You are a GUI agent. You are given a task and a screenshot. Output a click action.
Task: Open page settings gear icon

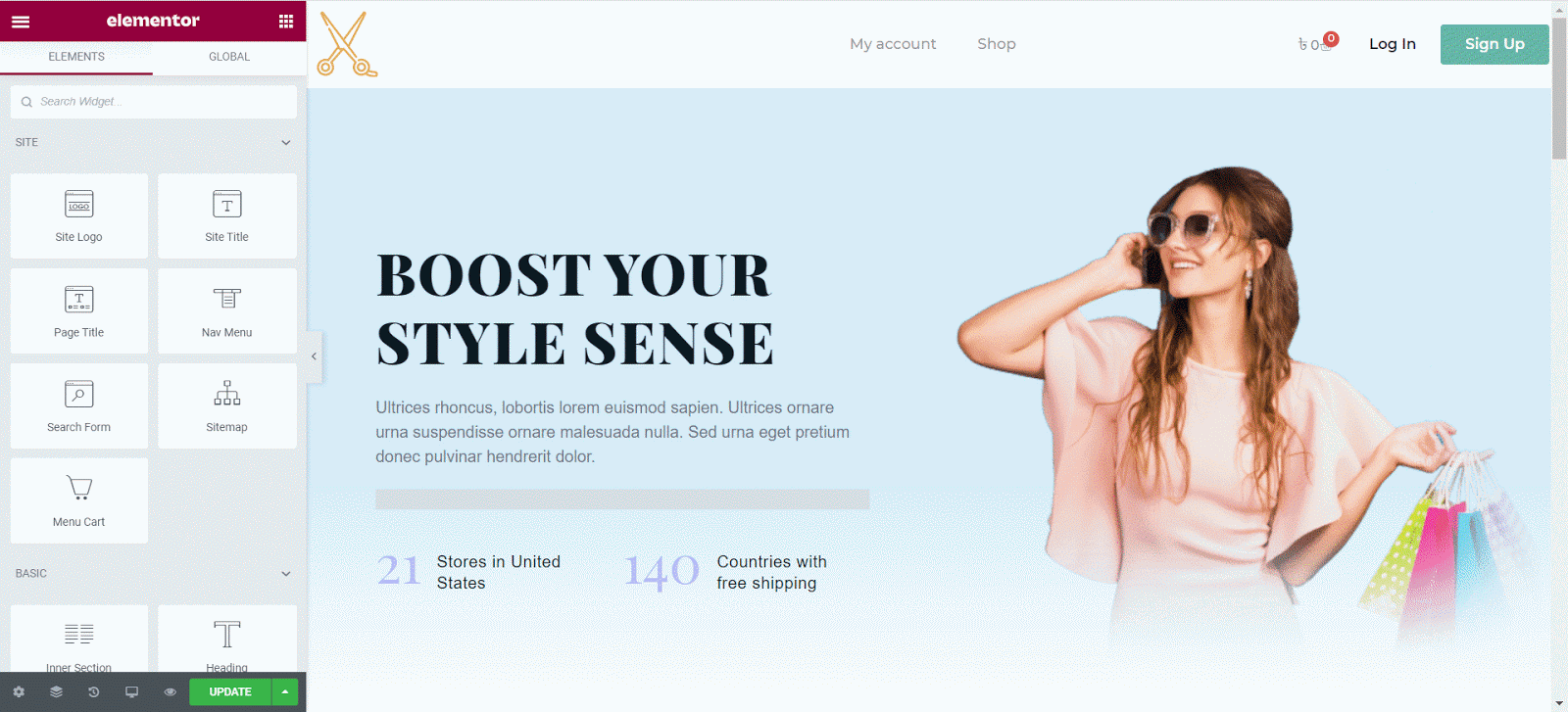click(19, 691)
